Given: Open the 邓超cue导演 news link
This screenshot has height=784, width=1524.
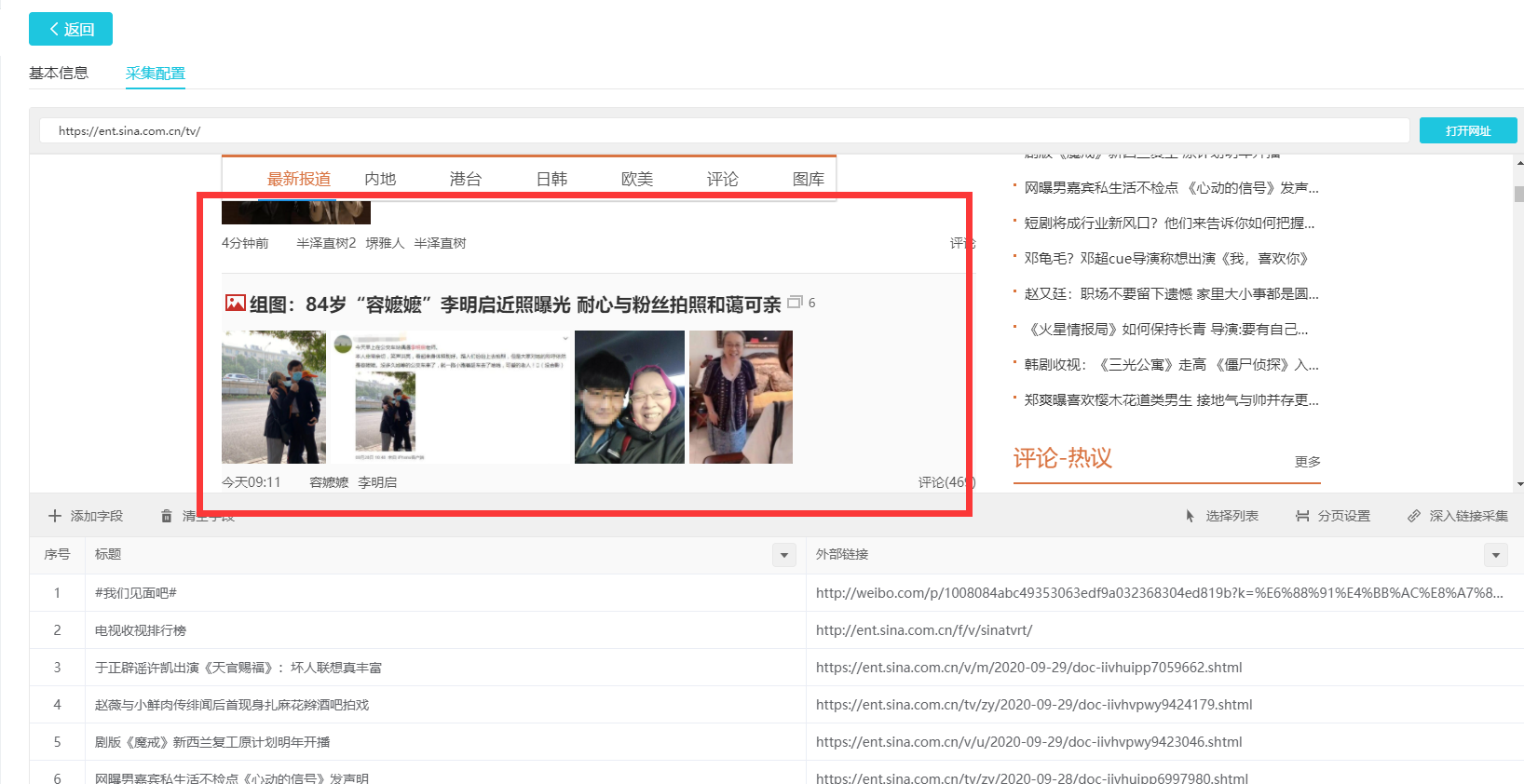Looking at the screenshot, I should pos(1165,259).
